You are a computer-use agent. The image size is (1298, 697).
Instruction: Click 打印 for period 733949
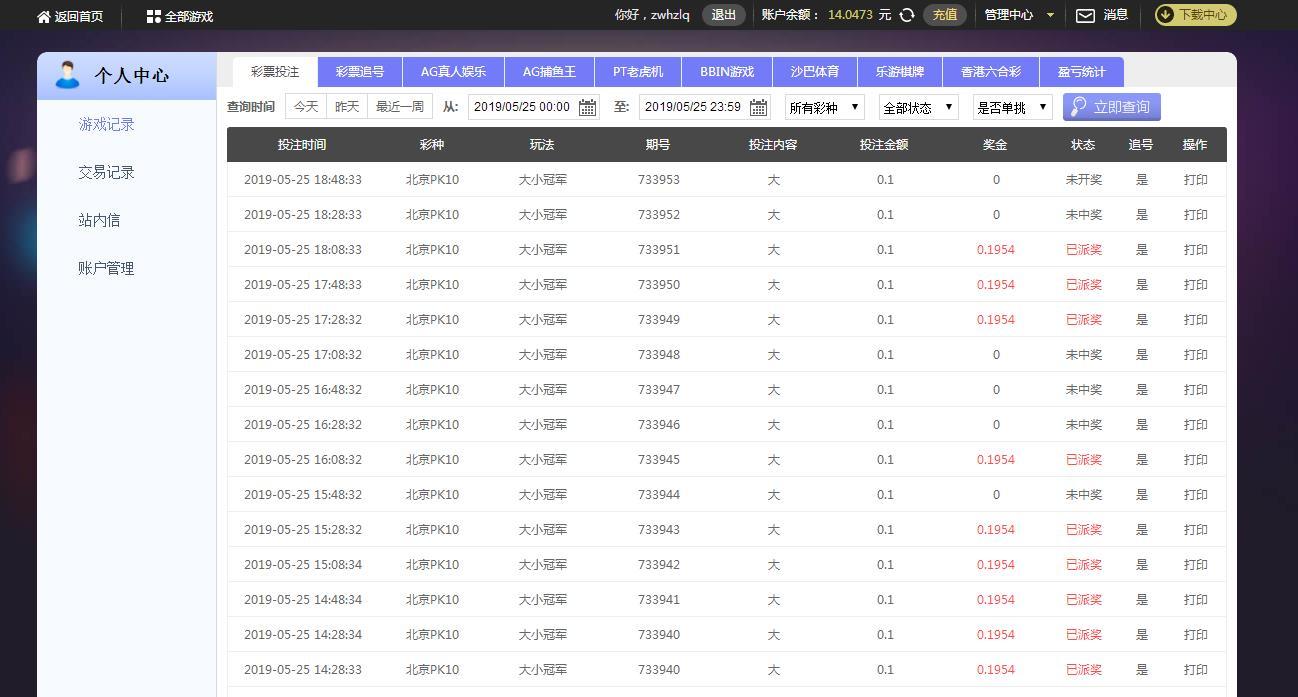tap(1195, 320)
